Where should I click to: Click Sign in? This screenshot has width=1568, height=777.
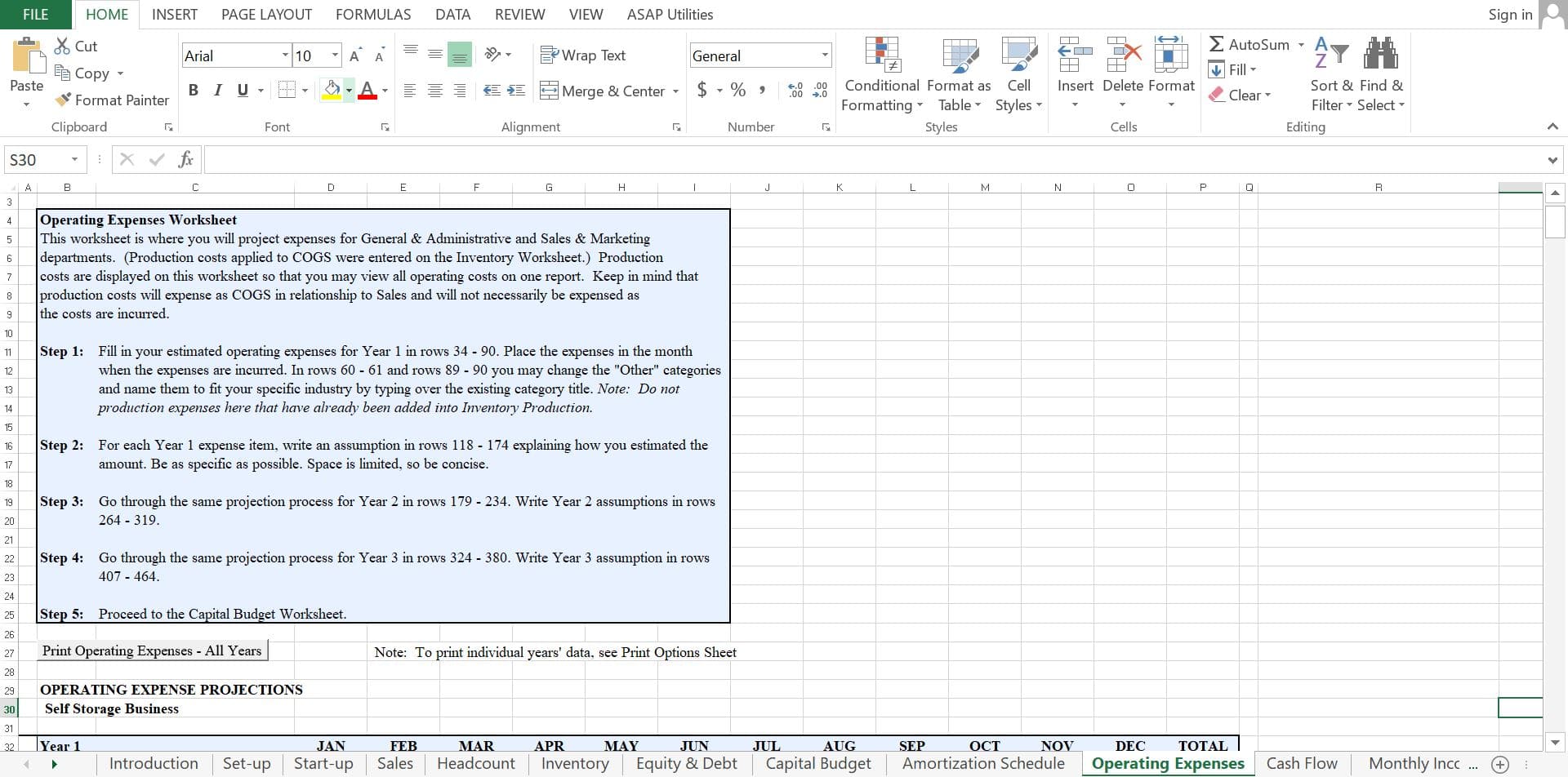[x=1510, y=15]
